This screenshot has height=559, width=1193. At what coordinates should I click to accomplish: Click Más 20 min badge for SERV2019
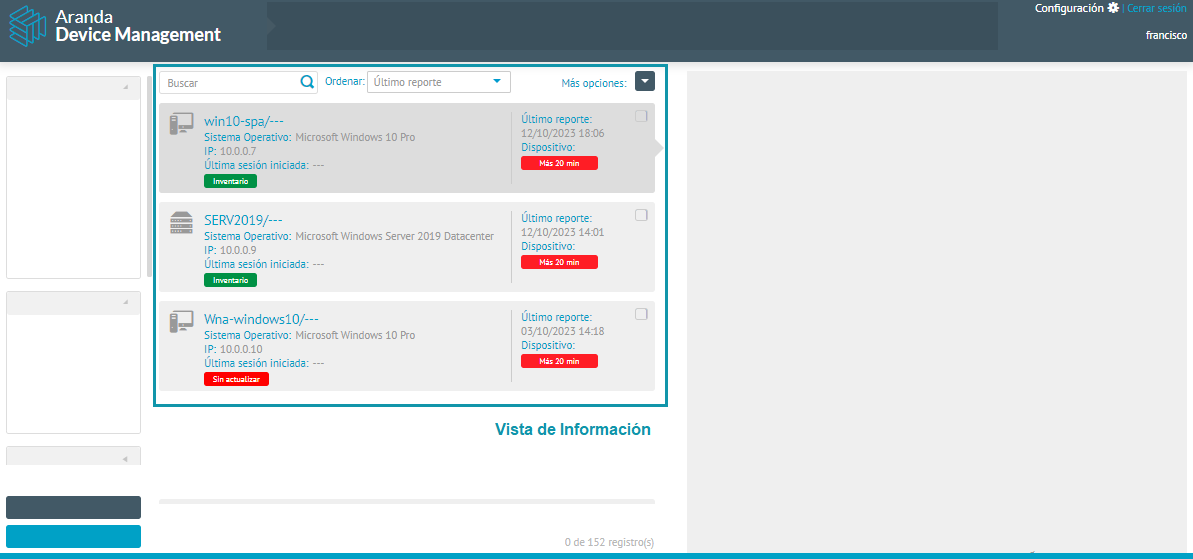[x=559, y=262]
